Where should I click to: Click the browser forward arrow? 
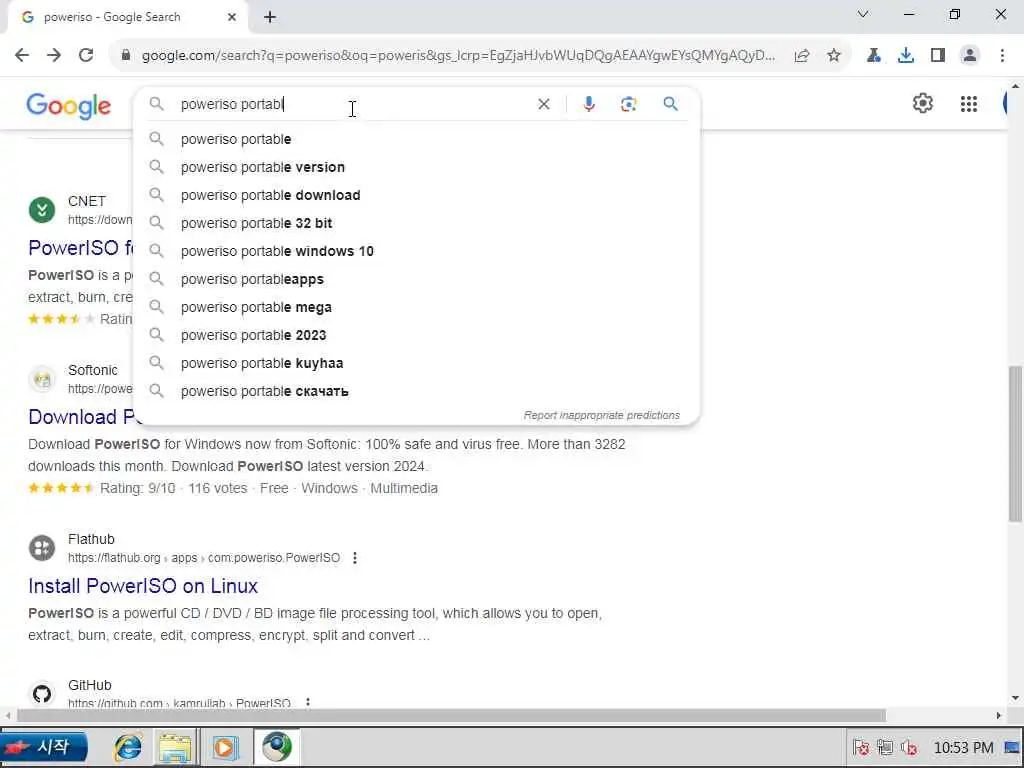(54, 56)
